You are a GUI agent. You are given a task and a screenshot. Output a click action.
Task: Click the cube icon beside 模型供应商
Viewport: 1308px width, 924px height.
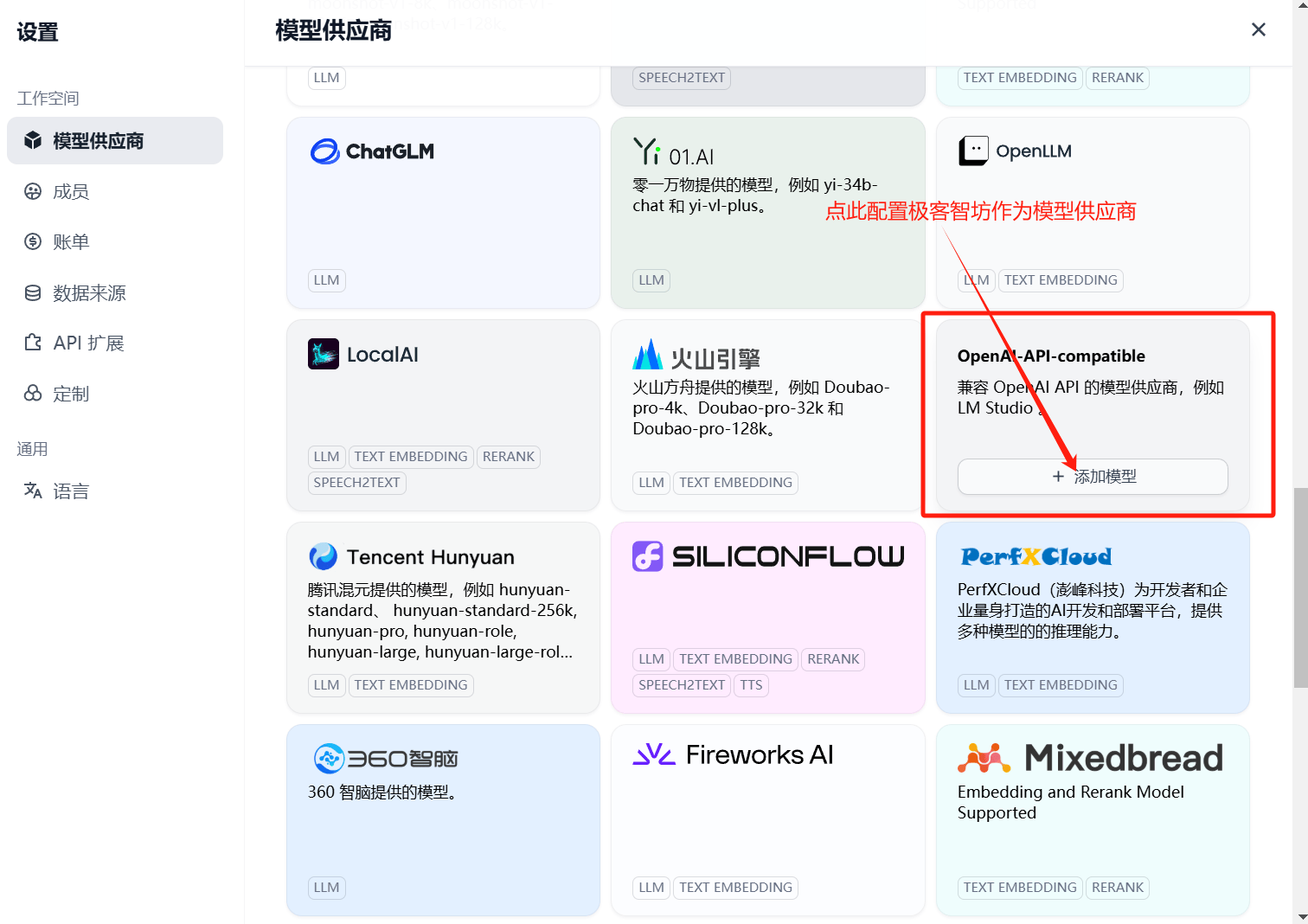pos(33,140)
